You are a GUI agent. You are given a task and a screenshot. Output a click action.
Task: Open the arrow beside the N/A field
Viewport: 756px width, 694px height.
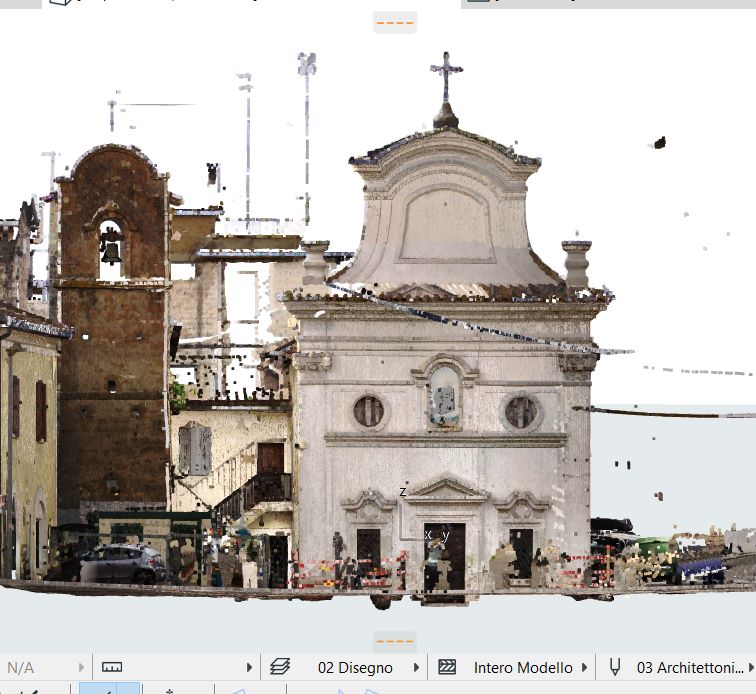coord(81,667)
